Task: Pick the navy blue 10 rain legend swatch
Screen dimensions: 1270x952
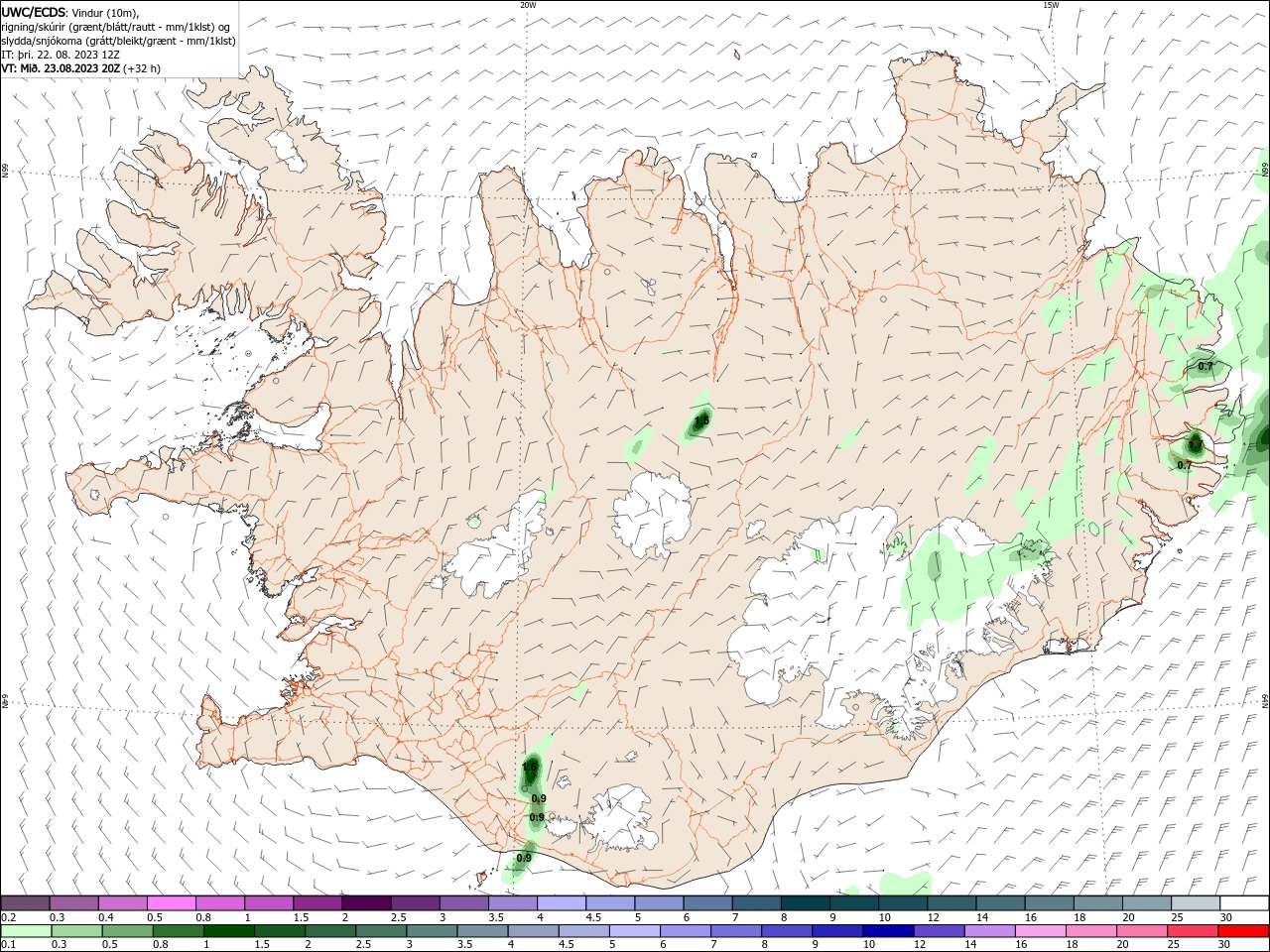Action: pyautogui.click(x=889, y=931)
